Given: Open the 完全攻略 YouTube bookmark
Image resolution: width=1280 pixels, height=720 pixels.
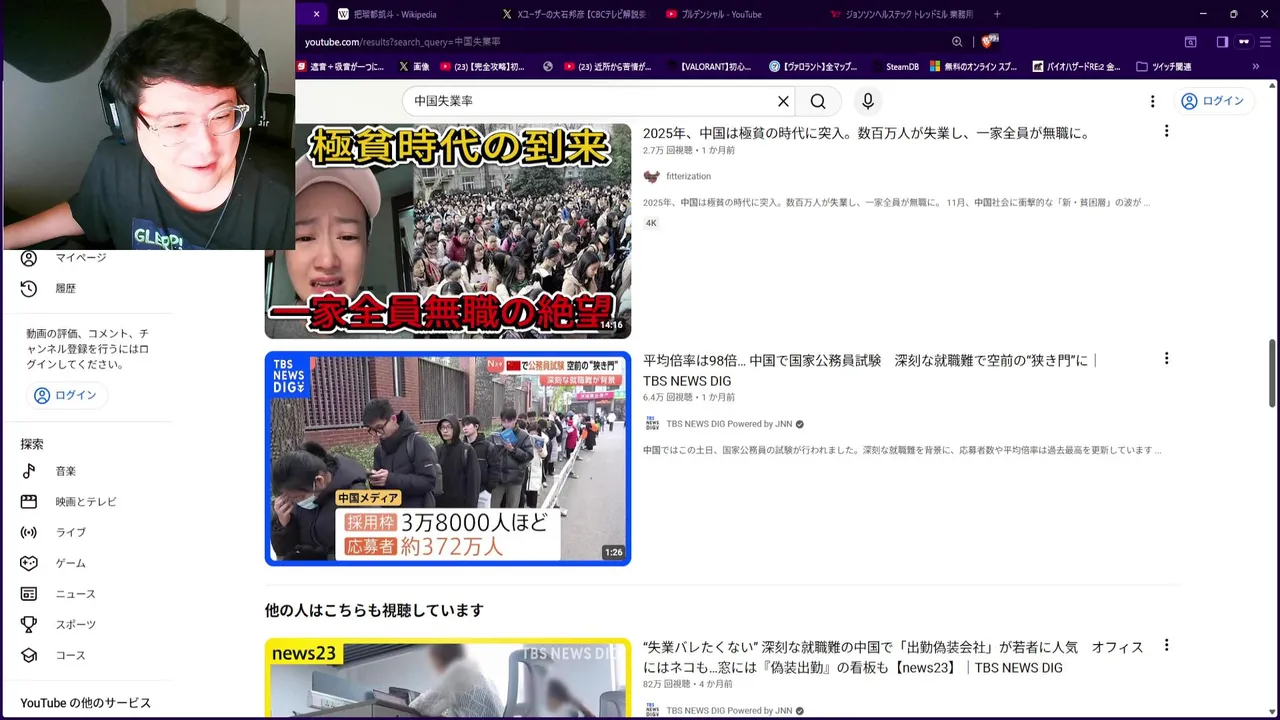Looking at the screenshot, I should 482,67.
